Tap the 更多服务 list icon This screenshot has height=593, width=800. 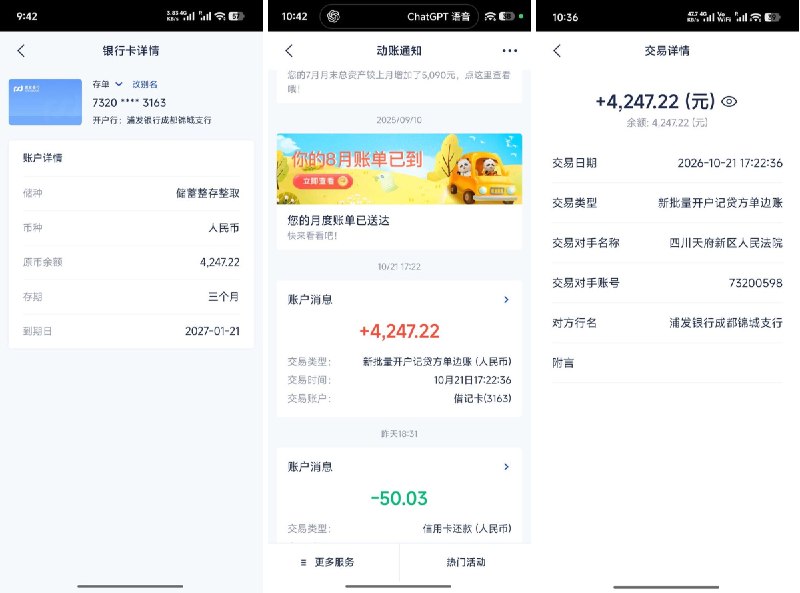click(x=304, y=562)
